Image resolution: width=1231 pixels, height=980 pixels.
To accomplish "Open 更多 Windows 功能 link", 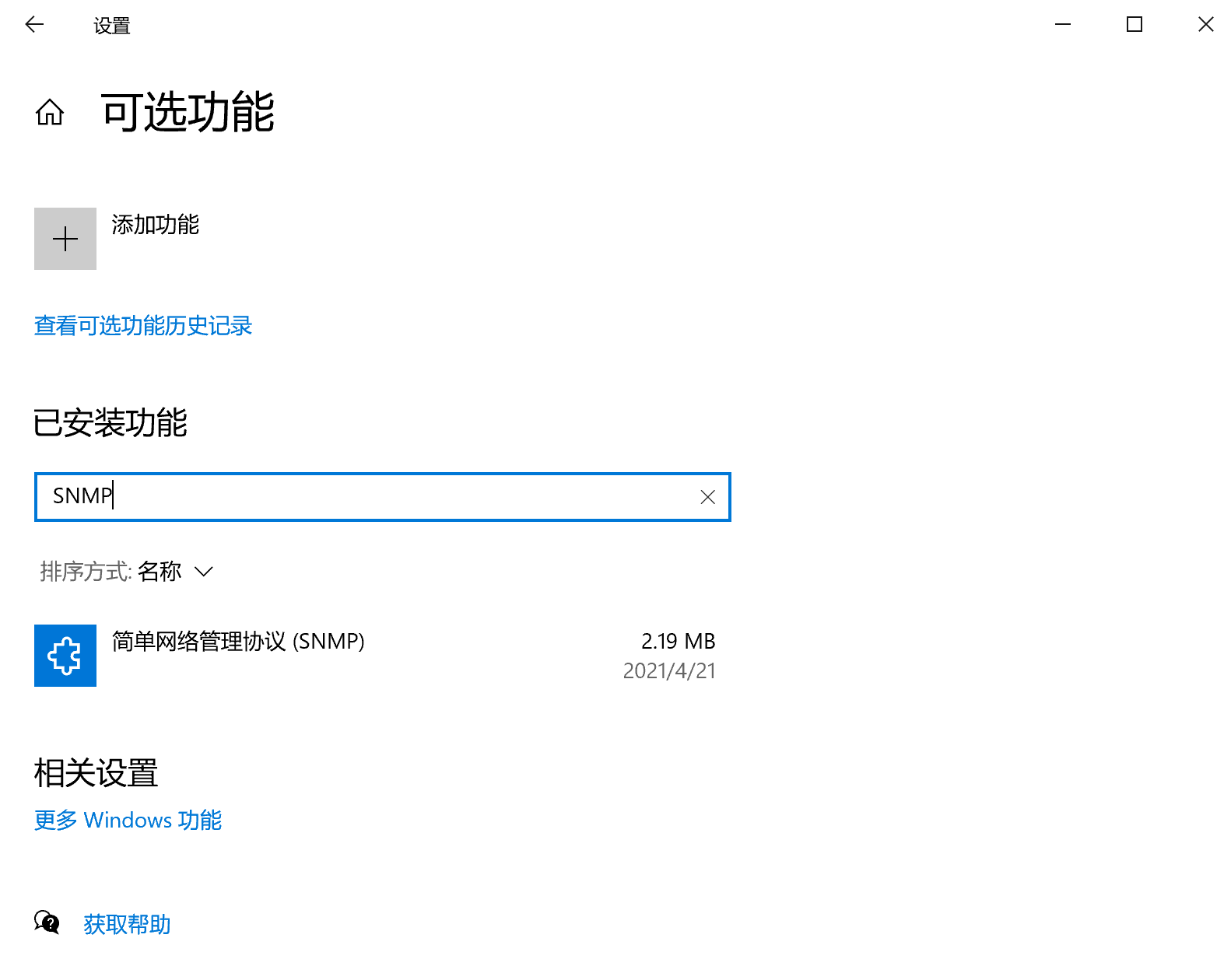I will click(128, 821).
